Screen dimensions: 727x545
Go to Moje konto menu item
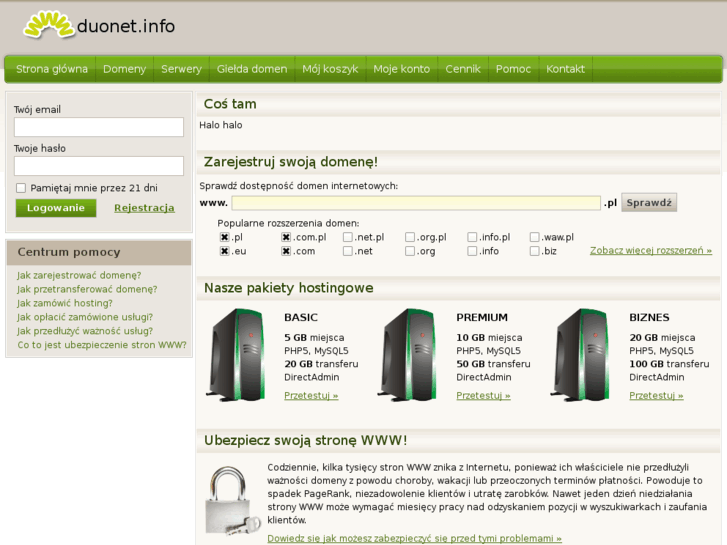pos(402,69)
